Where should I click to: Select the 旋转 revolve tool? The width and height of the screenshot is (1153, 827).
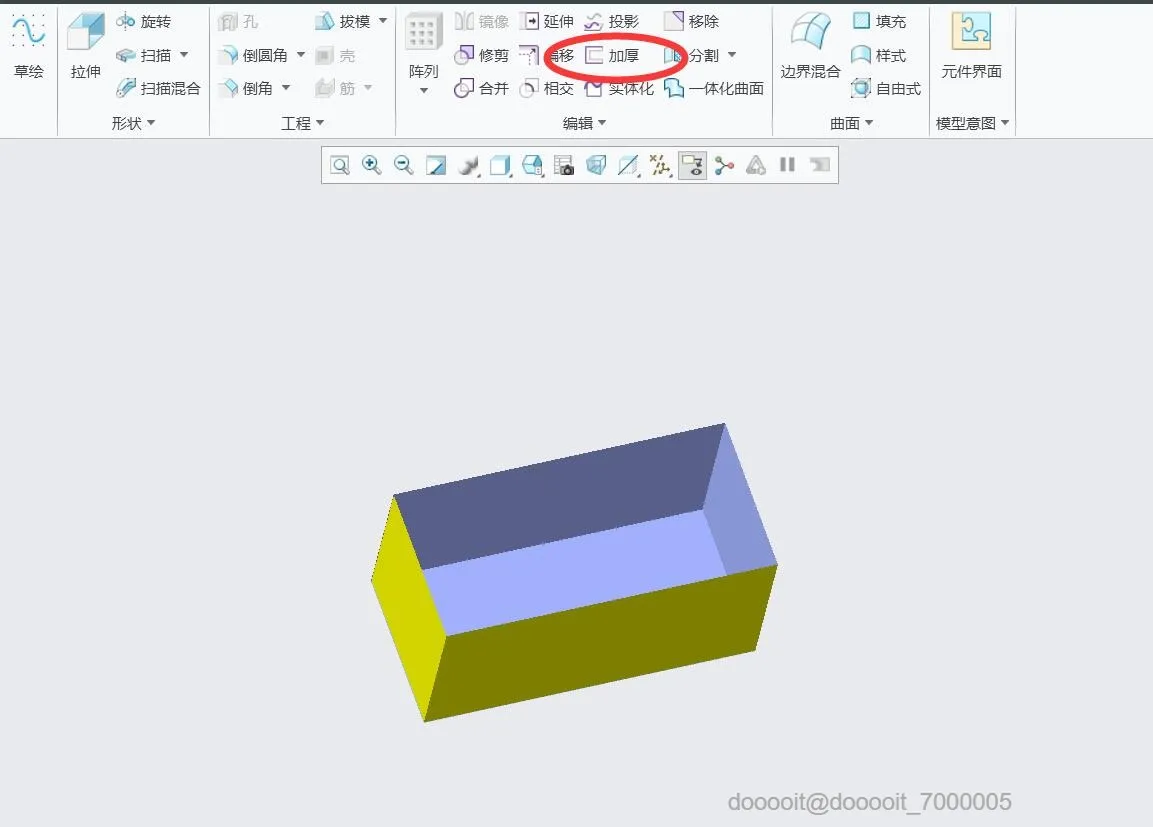tap(143, 21)
